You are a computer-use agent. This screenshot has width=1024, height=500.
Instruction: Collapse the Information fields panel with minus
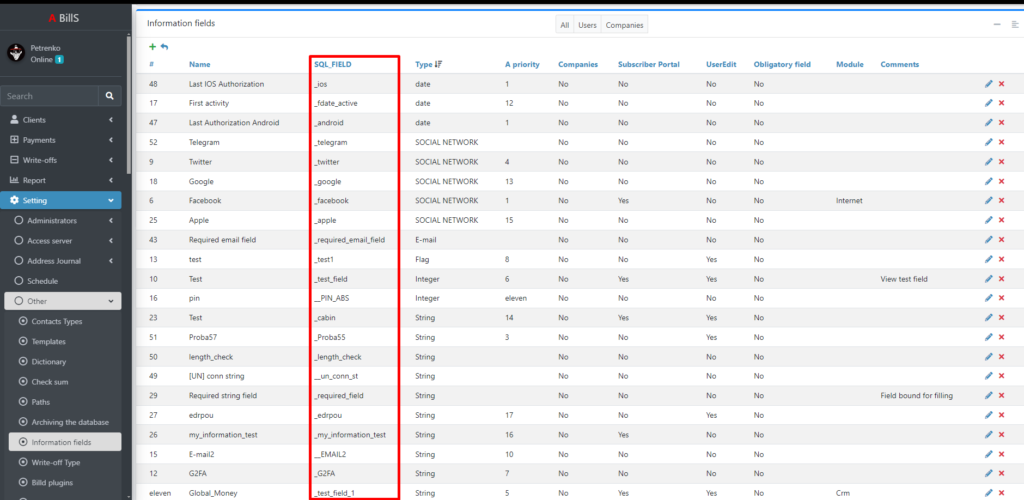point(997,24)
